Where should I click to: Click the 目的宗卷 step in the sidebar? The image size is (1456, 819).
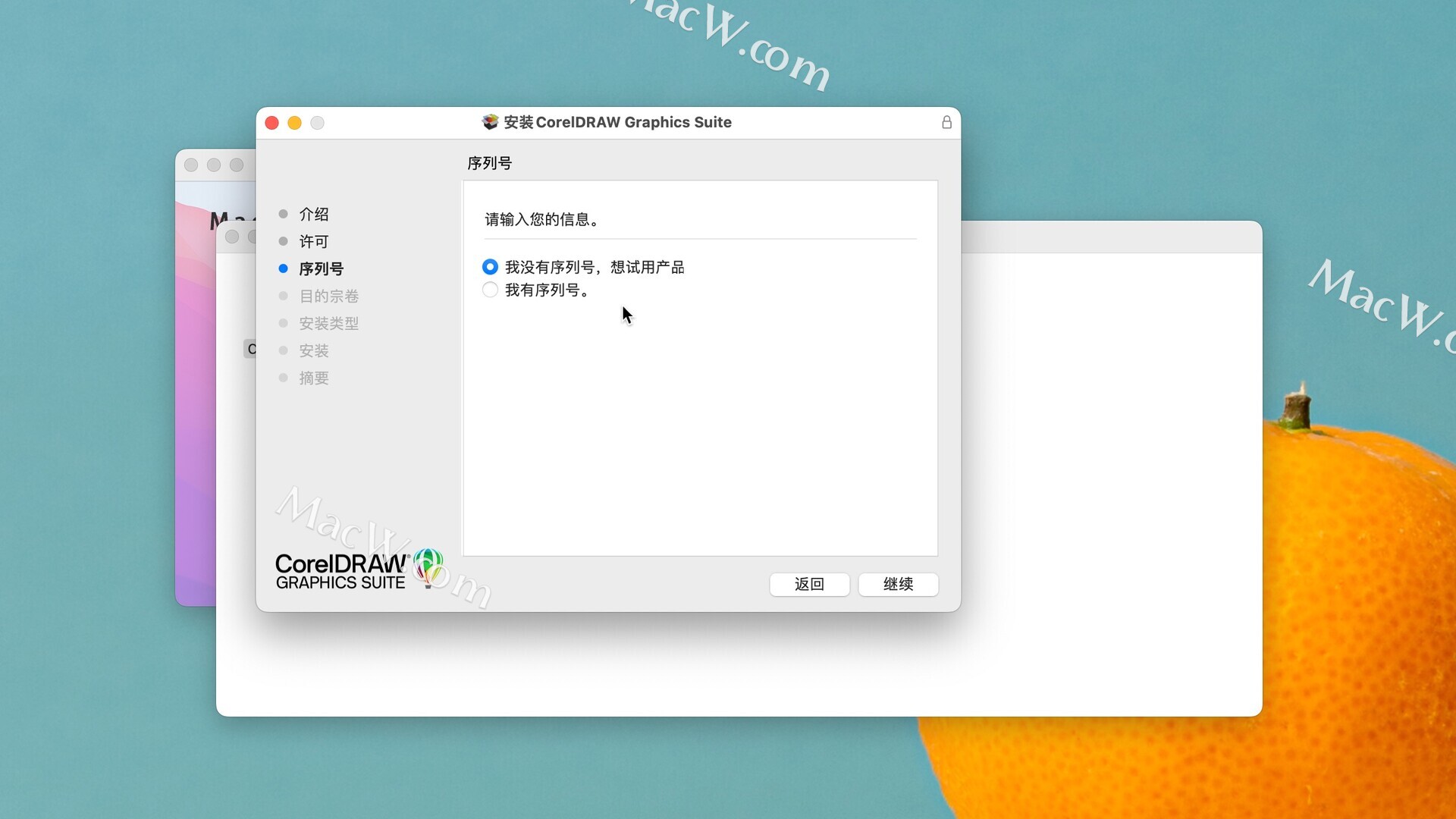(328, 296)
